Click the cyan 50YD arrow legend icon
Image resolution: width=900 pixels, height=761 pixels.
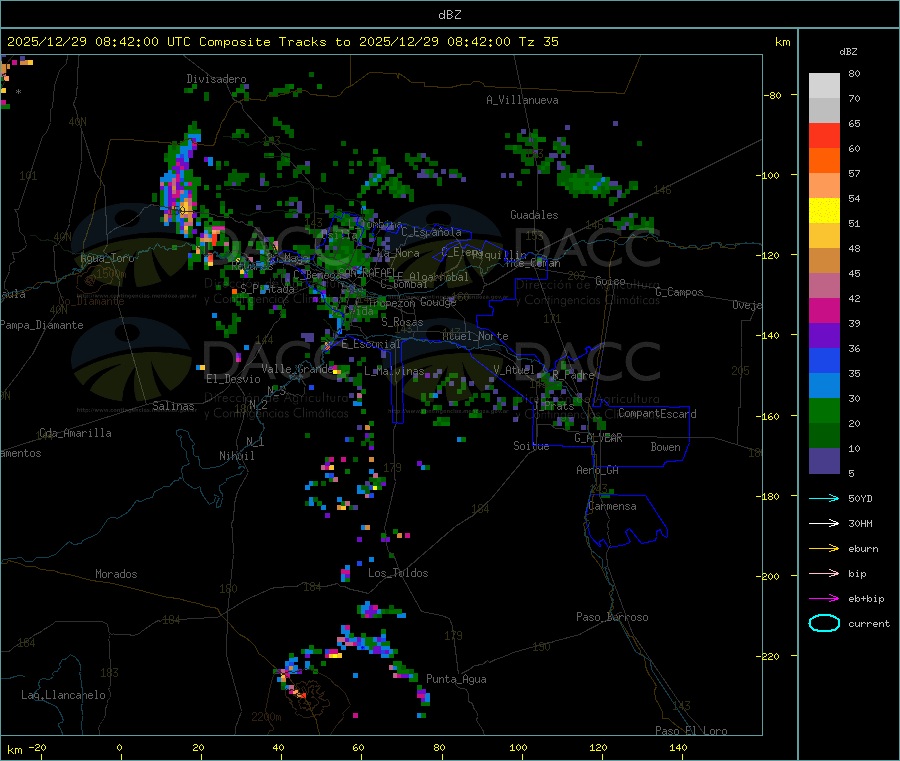coord(824,498)
